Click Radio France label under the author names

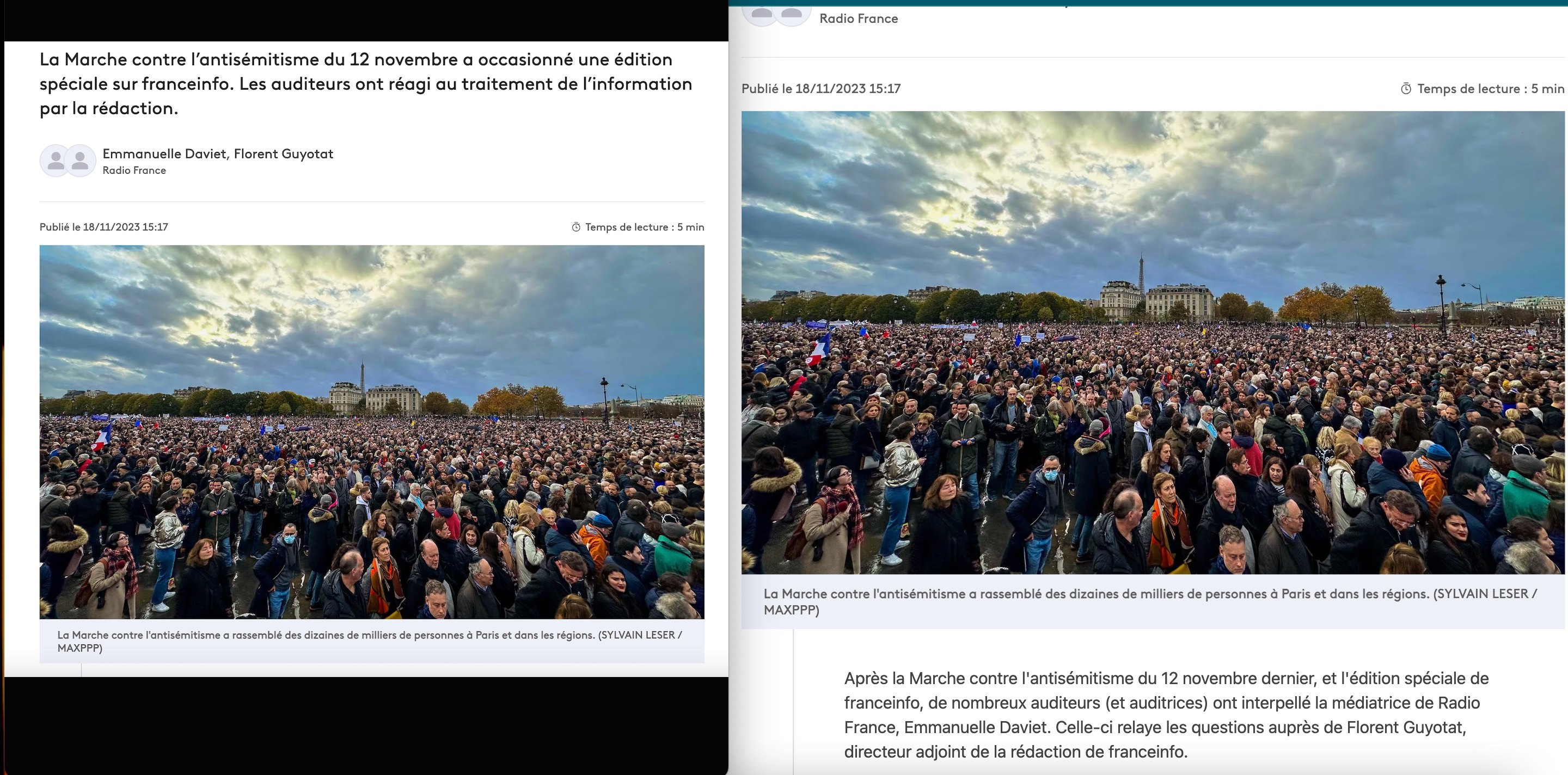pos(134,170)
